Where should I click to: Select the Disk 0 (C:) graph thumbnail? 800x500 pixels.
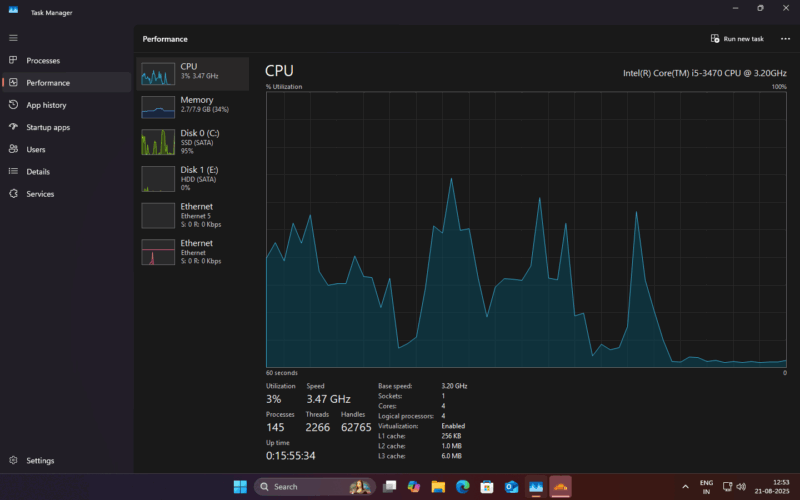coord(158,142)
